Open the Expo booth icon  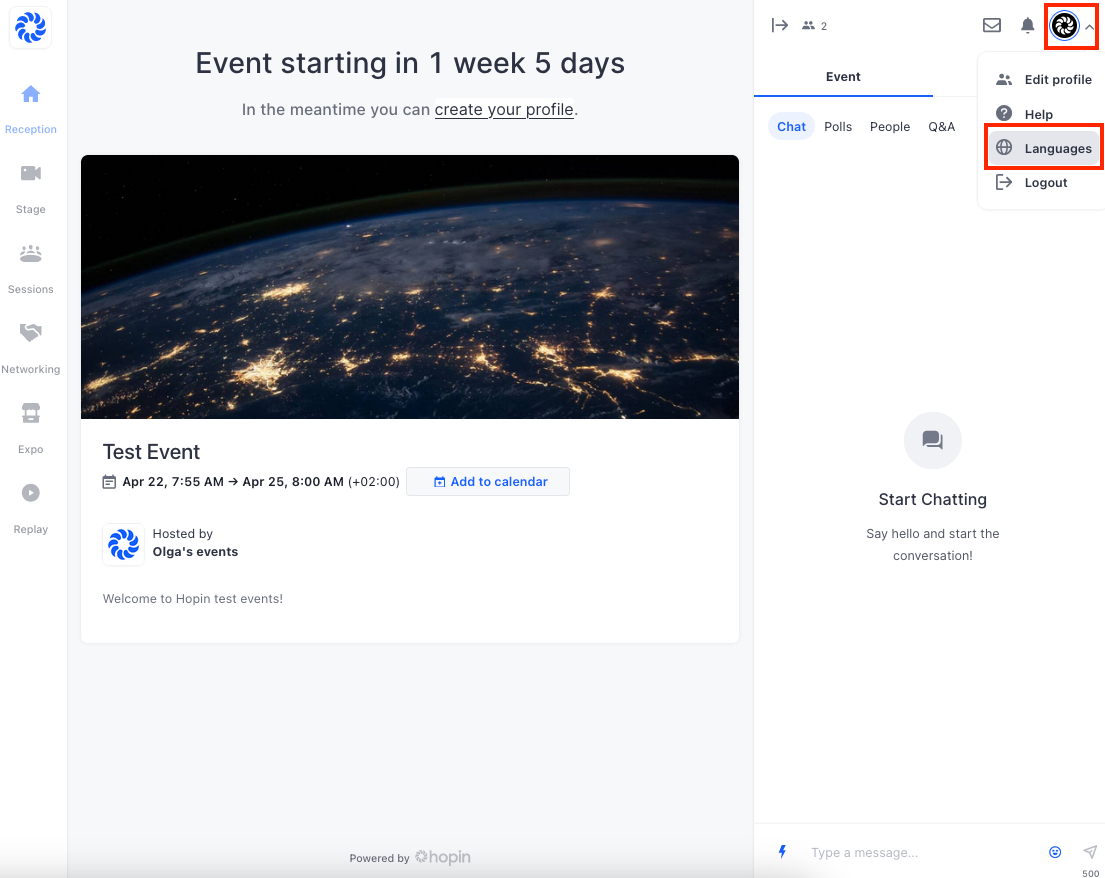tap(30, 413)
